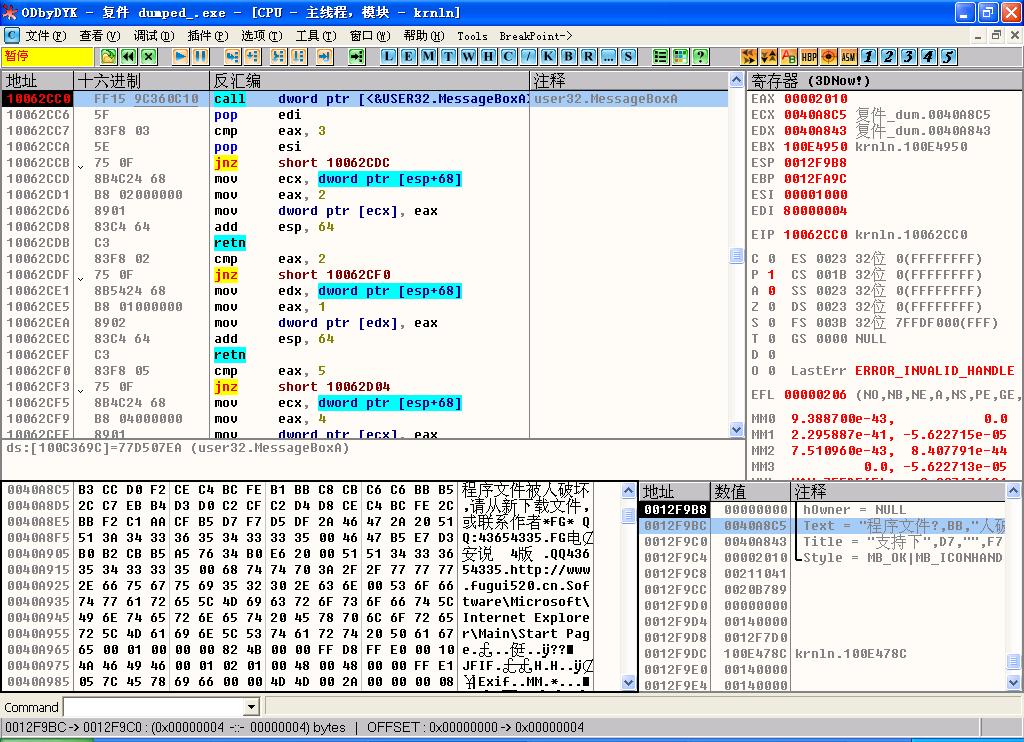Click numbered toolbar button 1
The height and width of the screenshot is (742, 1024).
pos(869,57)
